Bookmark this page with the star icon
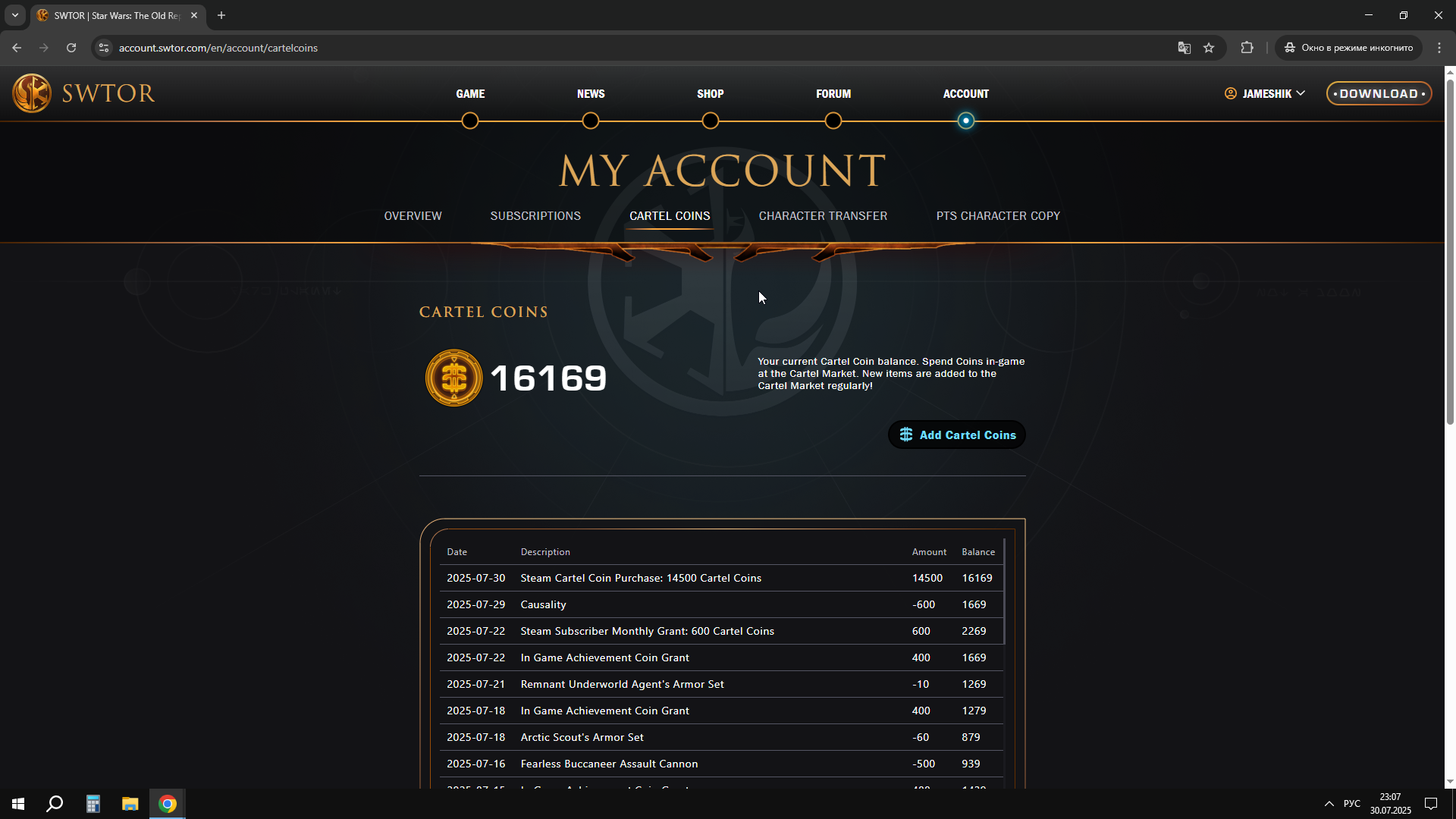This screenshot has width=1456, height=819. (1209, 48)
